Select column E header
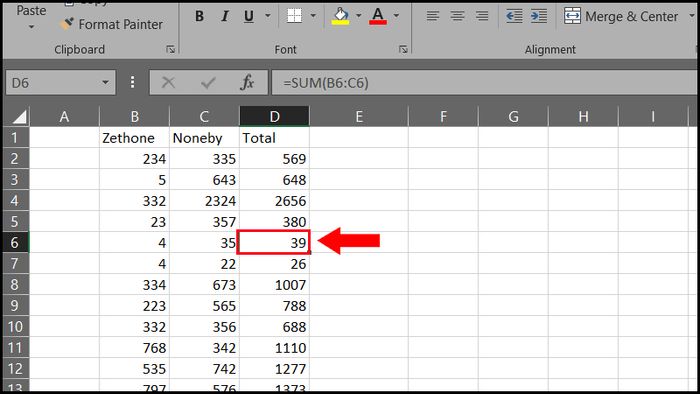The width and height of the screenshot is (700, 394). point(358,116)
